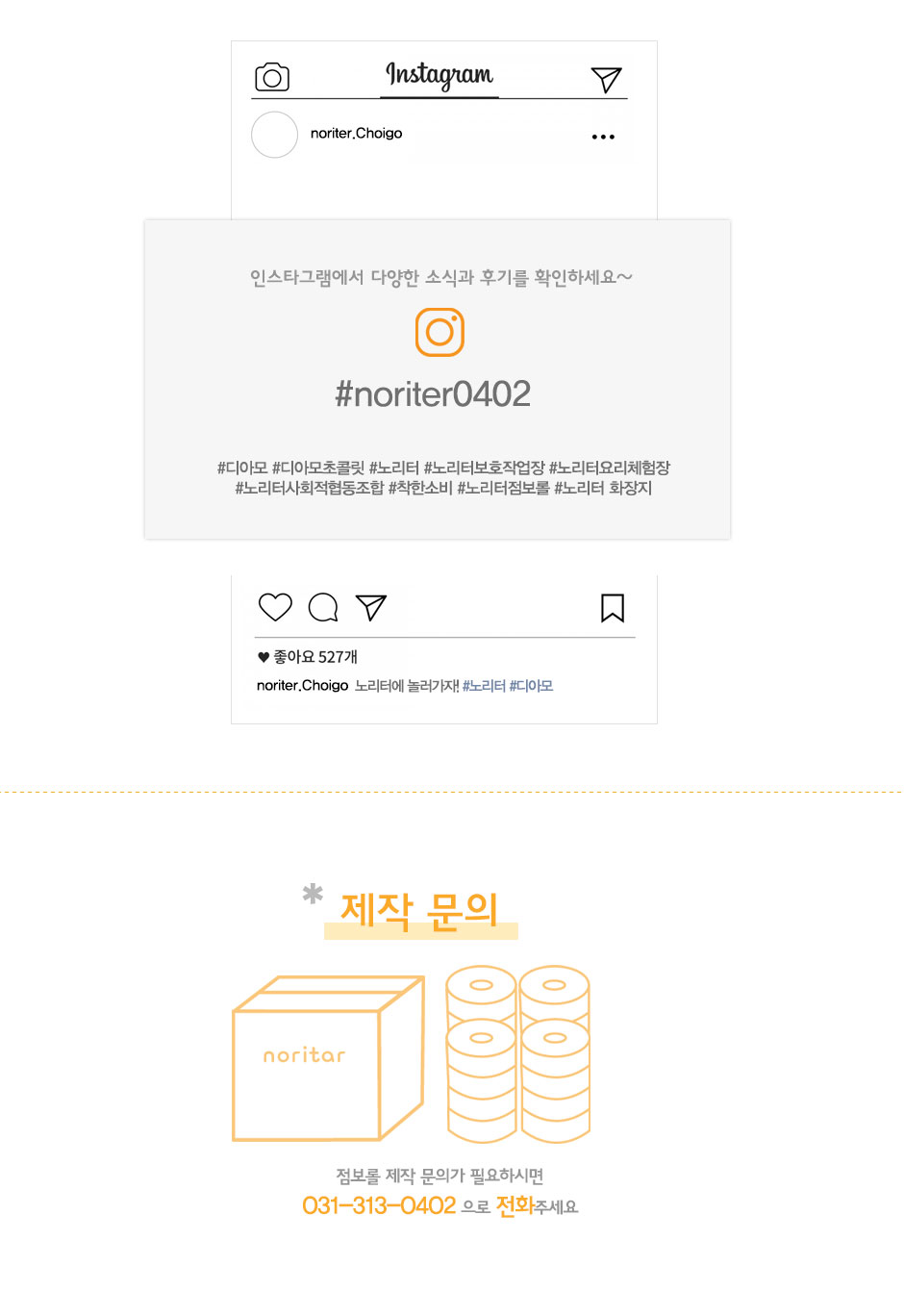Click the 제작 문의 heading
This screenshot has width=904, height=1316.
click(x=419, y=910)
